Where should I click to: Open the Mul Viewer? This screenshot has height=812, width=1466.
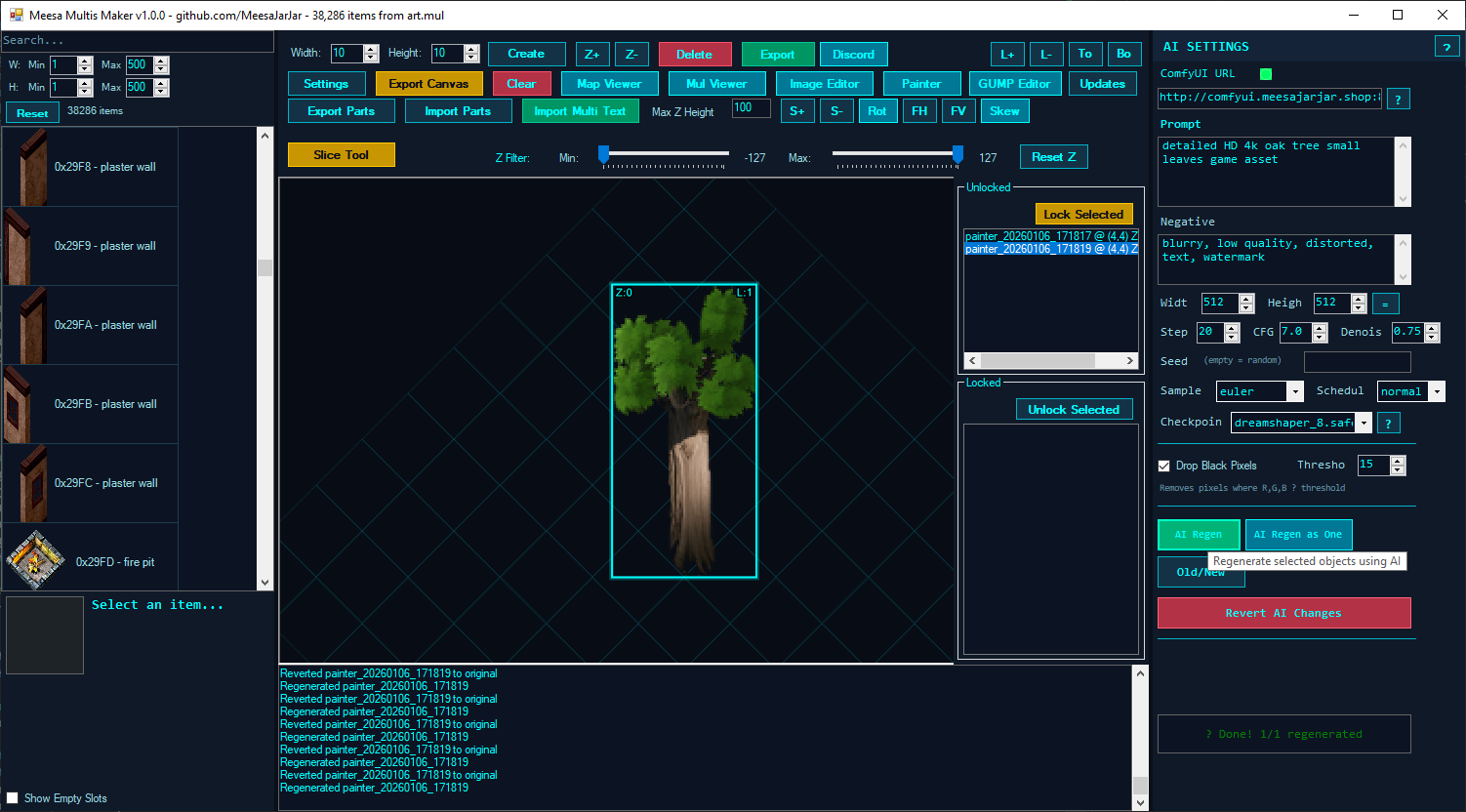pos(716,84)
